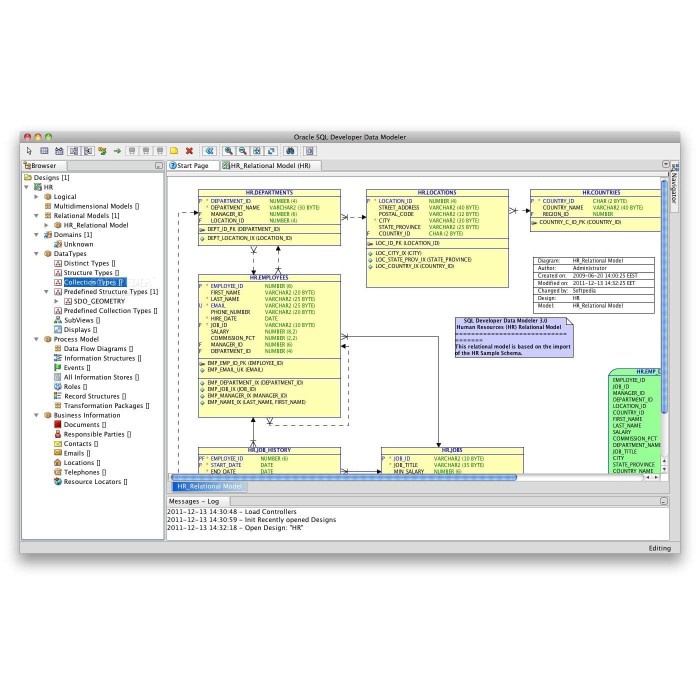Select Distinct Types in the tree
The width and height of the screenshot is (700, 700).
pos(85,263)
